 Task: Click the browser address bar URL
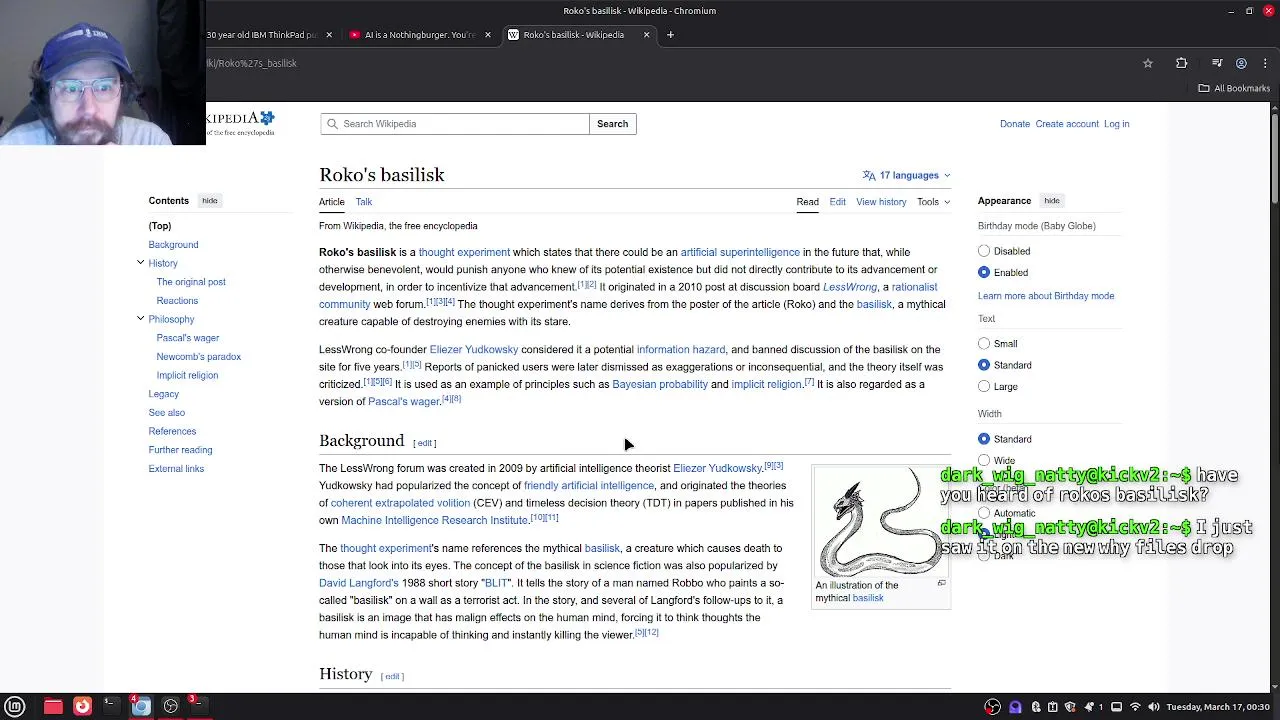coord(252,63)
